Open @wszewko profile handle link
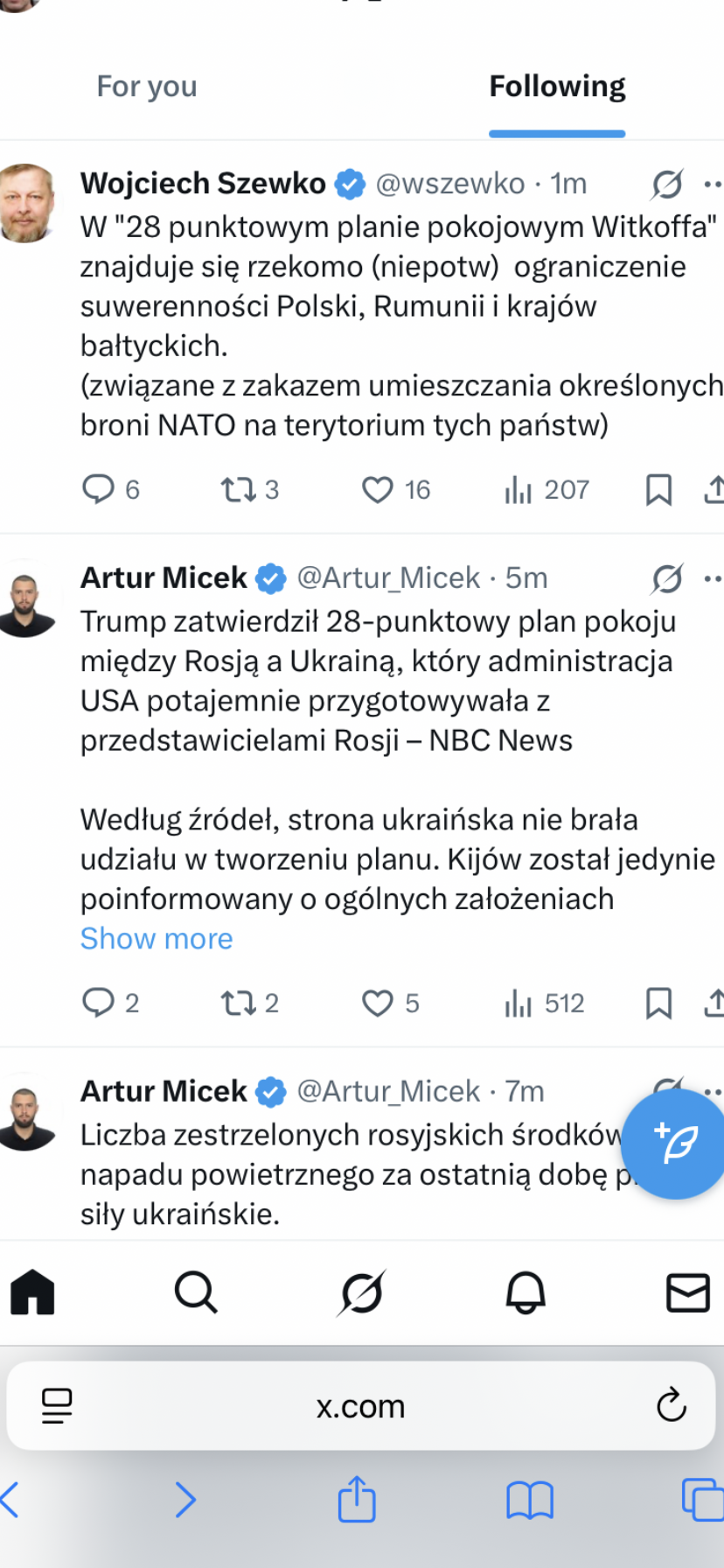The width and height of the screenshot is (724, 1568). [450, 184]
